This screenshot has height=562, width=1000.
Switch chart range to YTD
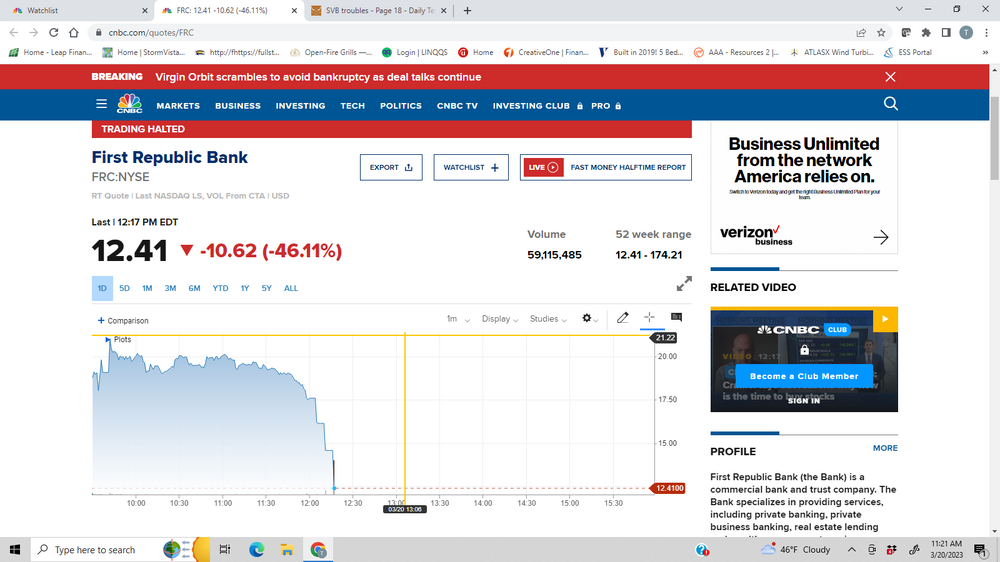pyautogui.click(x=220, y=288)
